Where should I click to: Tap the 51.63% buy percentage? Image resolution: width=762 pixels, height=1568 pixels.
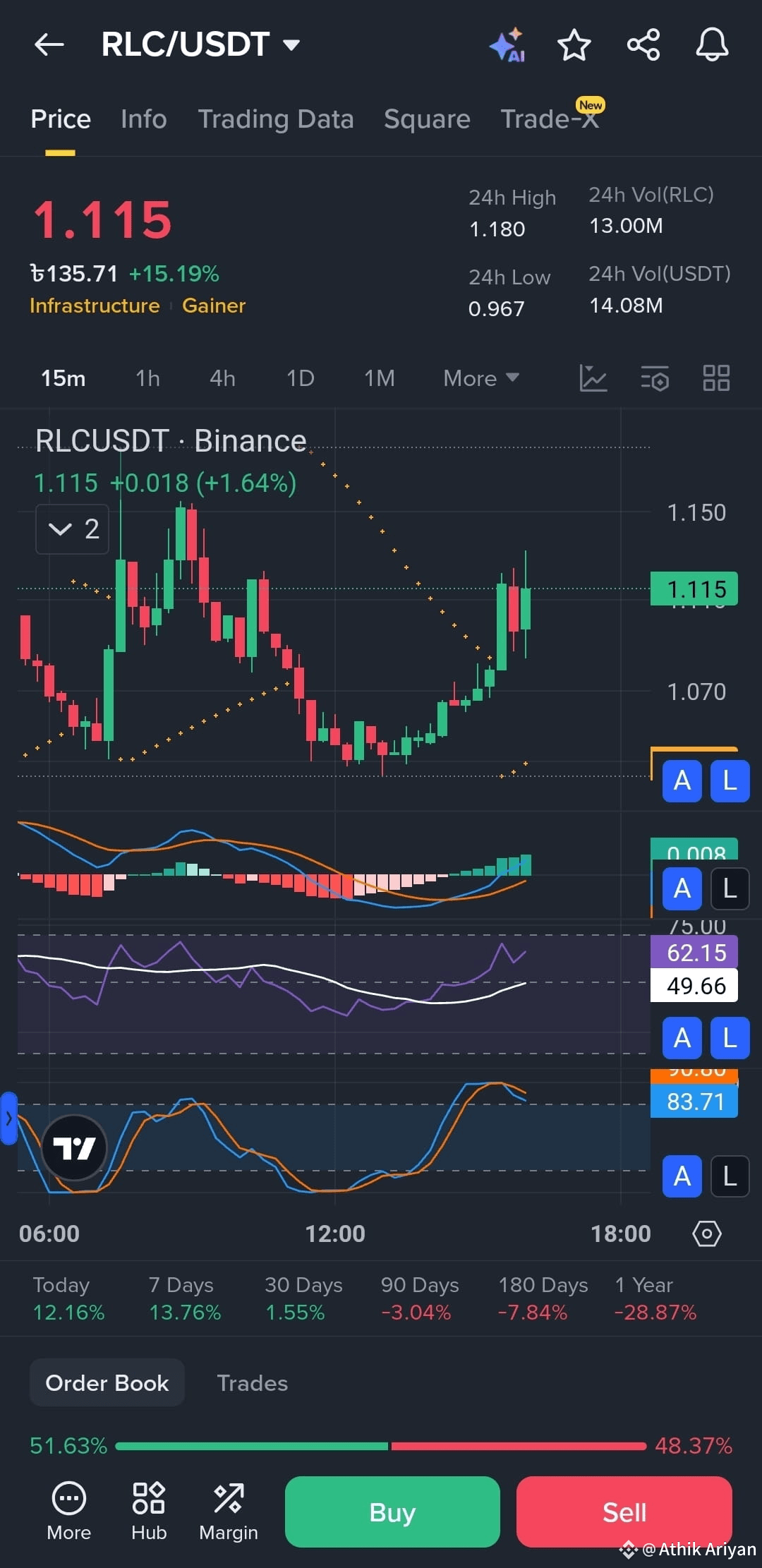coord(68,1446)
